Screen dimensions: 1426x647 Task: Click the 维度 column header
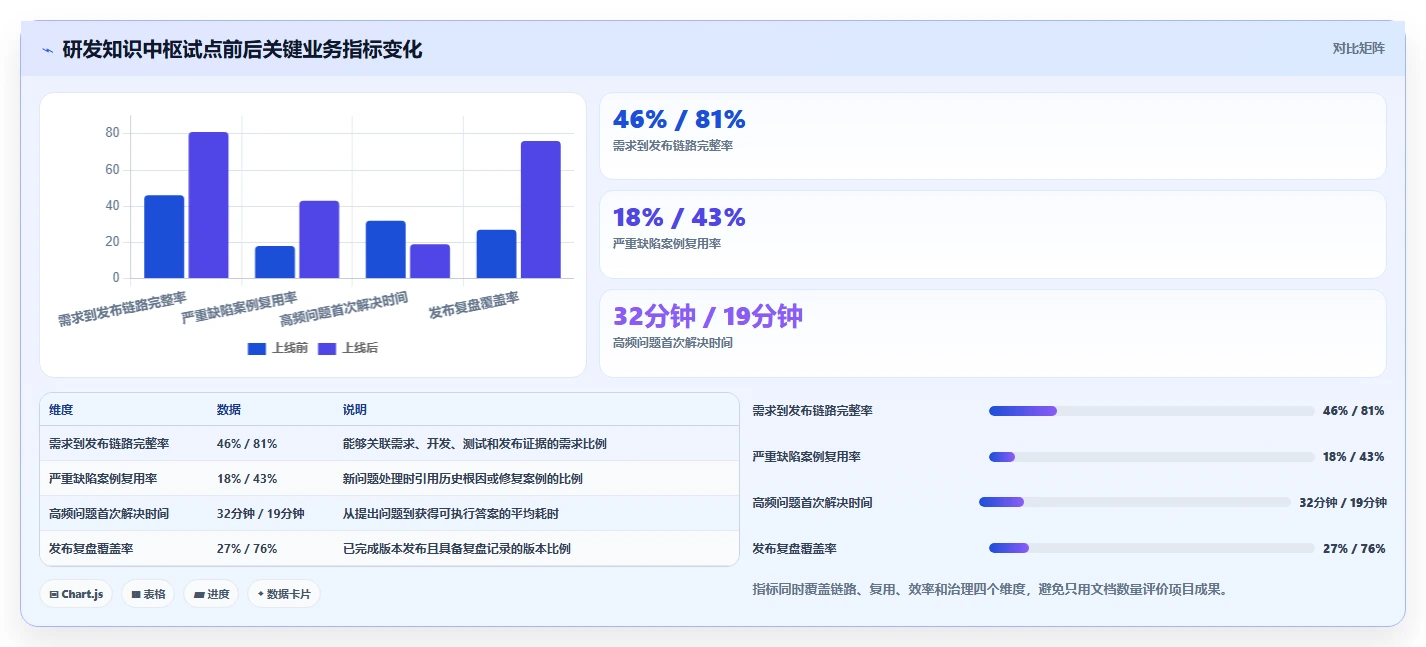coord(61,410)
